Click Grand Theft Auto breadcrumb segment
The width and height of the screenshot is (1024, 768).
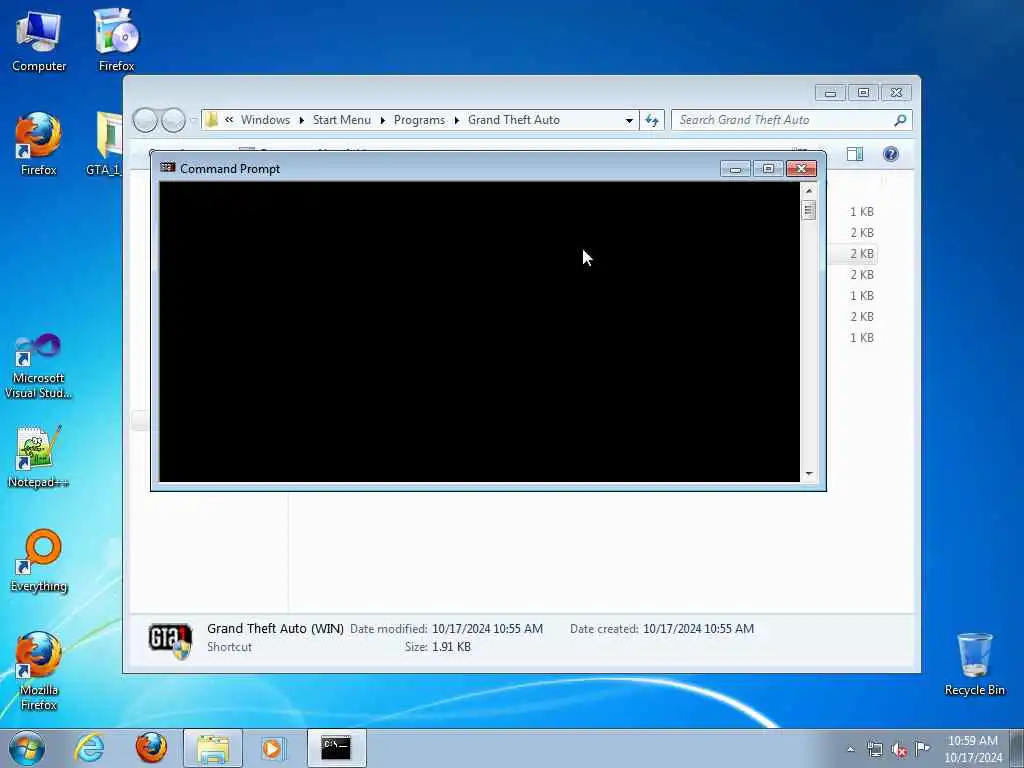coord(514,120)
